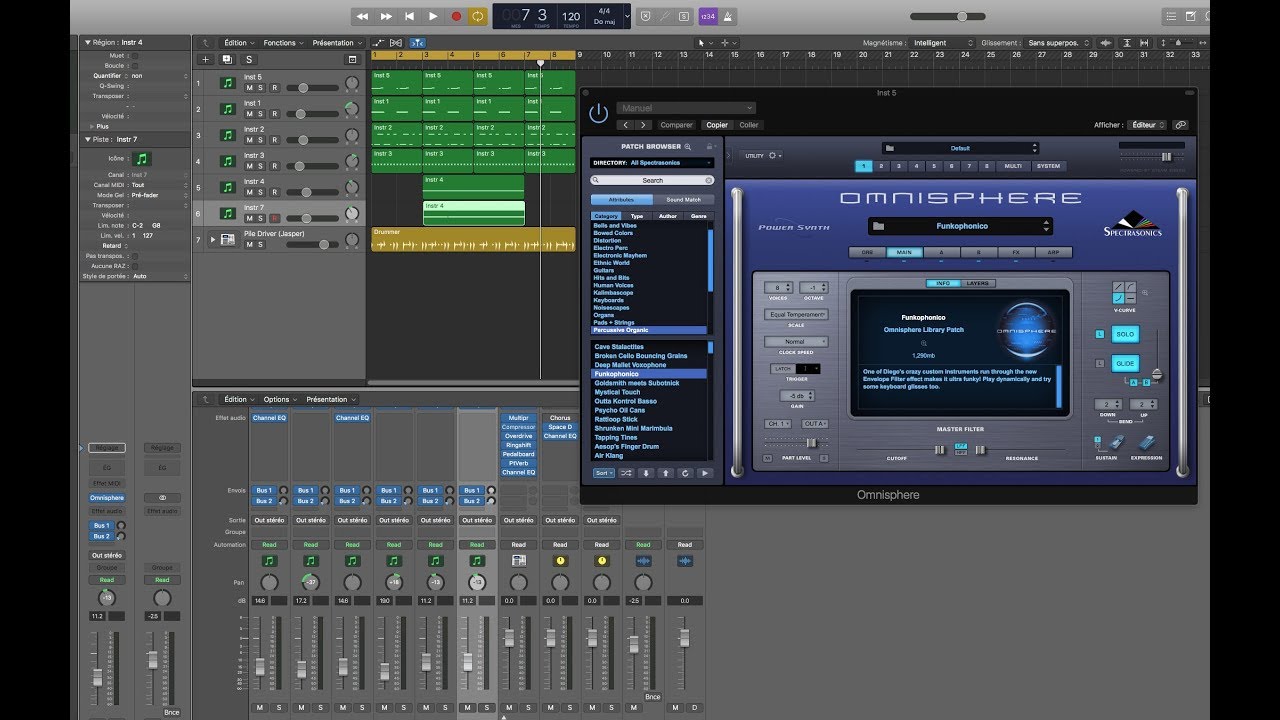The image size is (1280, 720).
Task: Mute the Pile Driver (Jasper) drummer track
Action: pos(249,245)
